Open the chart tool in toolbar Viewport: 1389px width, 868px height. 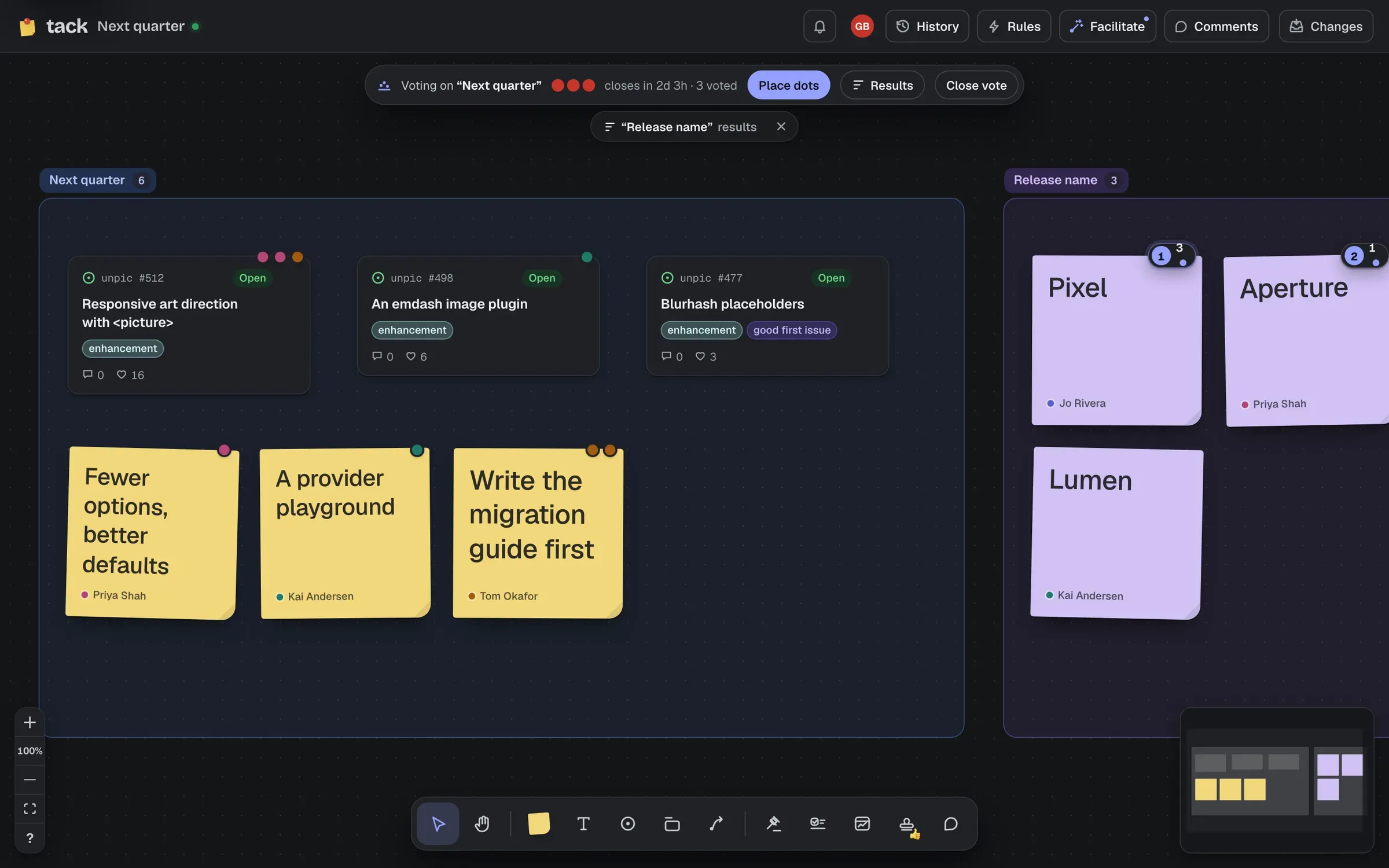tap(862, 823)
